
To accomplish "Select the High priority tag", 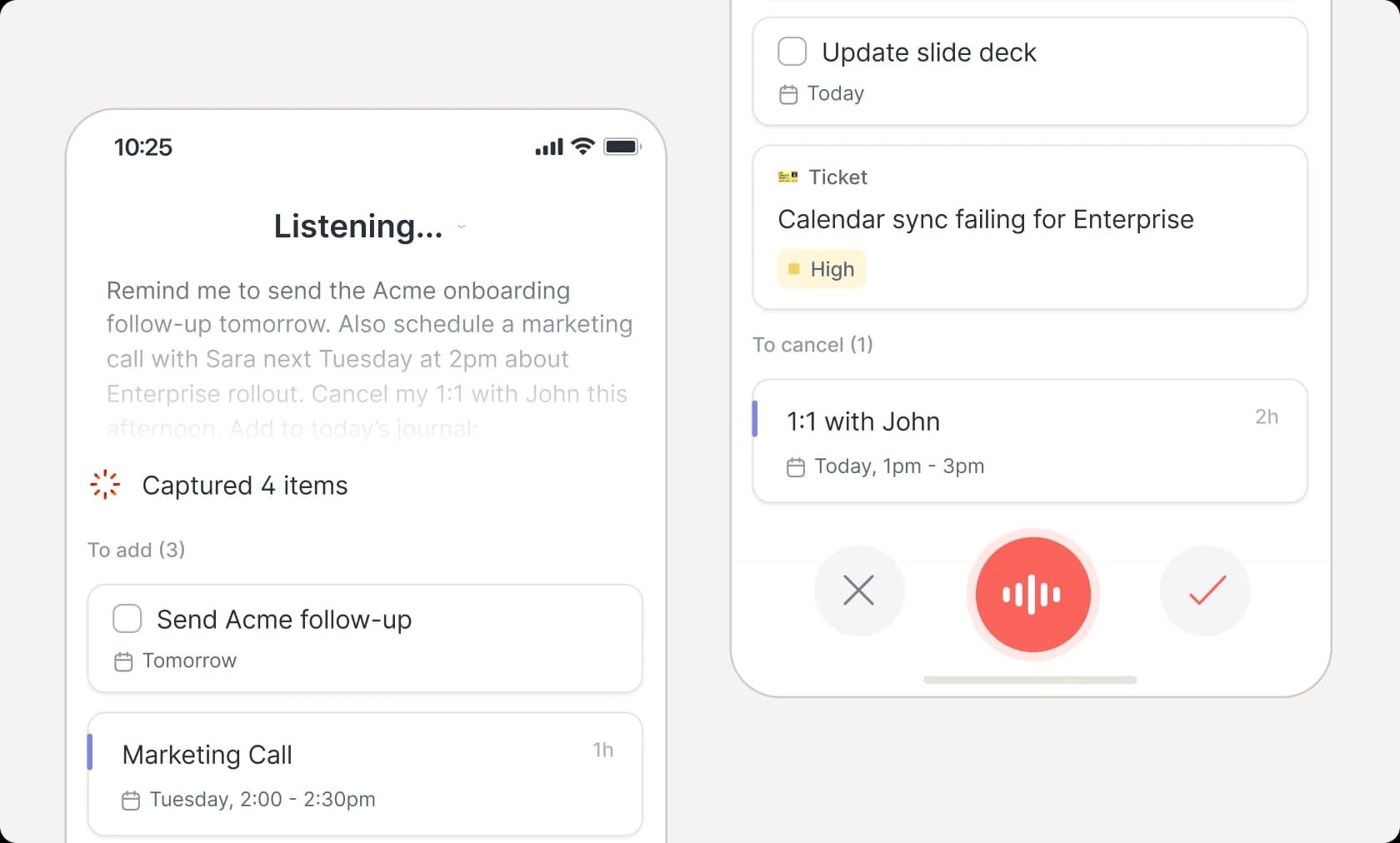I will click(x=822, y=269).
